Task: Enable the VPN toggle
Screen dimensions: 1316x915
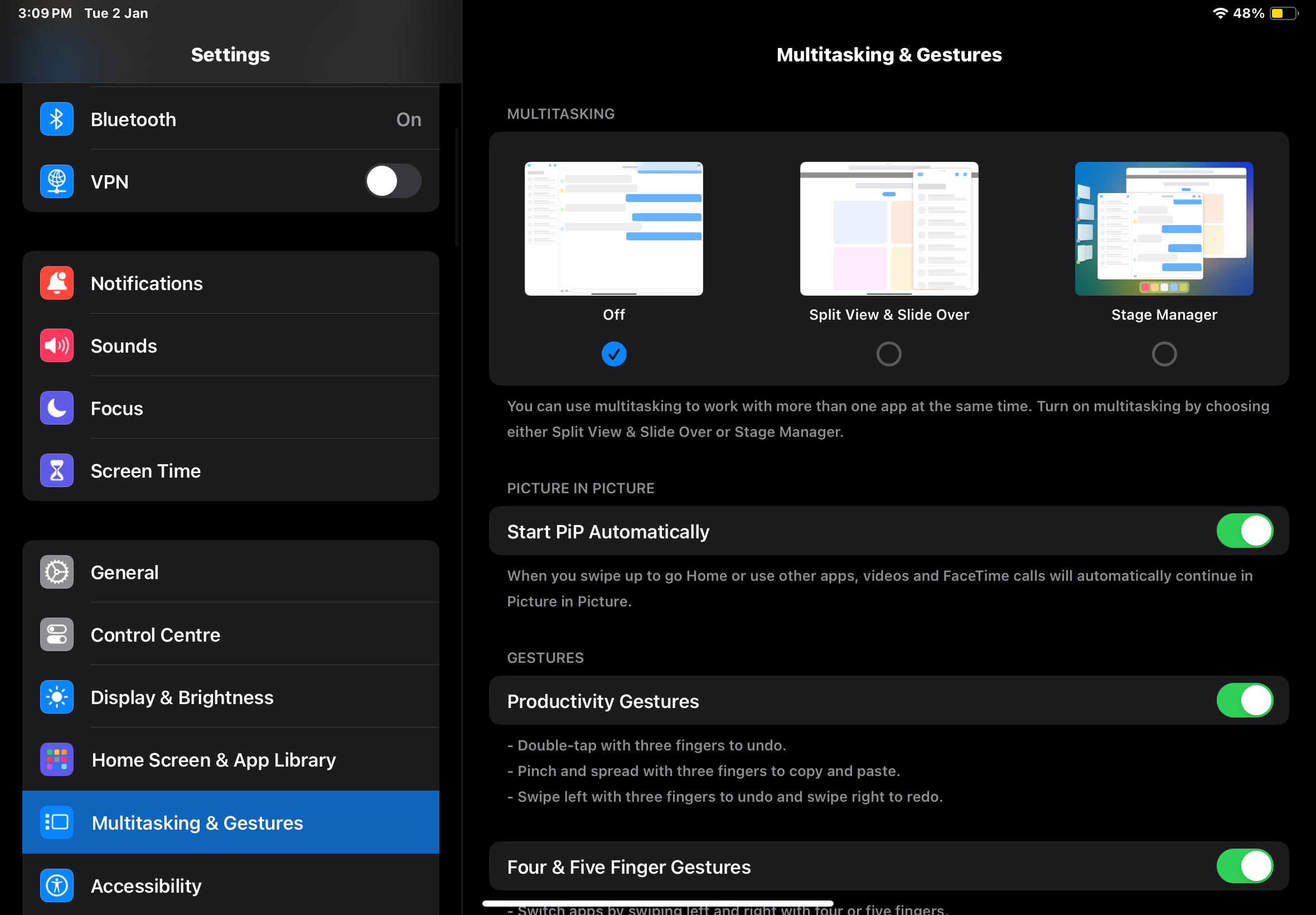Action: click(393, 181)
